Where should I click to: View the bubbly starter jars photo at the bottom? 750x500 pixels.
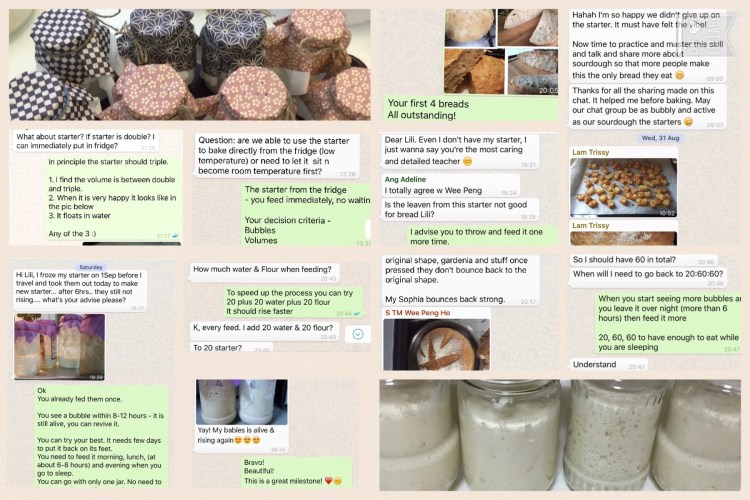click(x=560, y=435)
